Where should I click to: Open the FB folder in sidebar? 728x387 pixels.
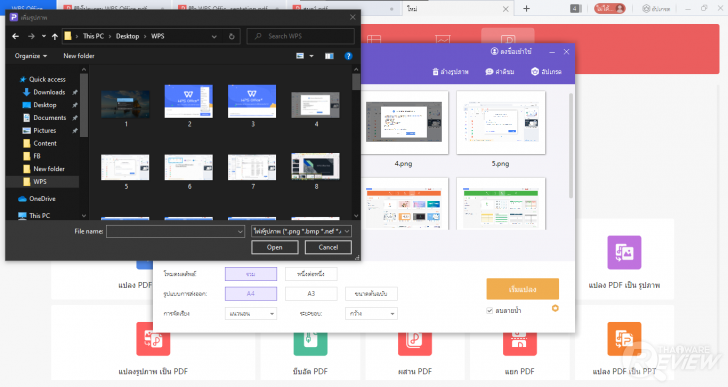coord(32,156)
